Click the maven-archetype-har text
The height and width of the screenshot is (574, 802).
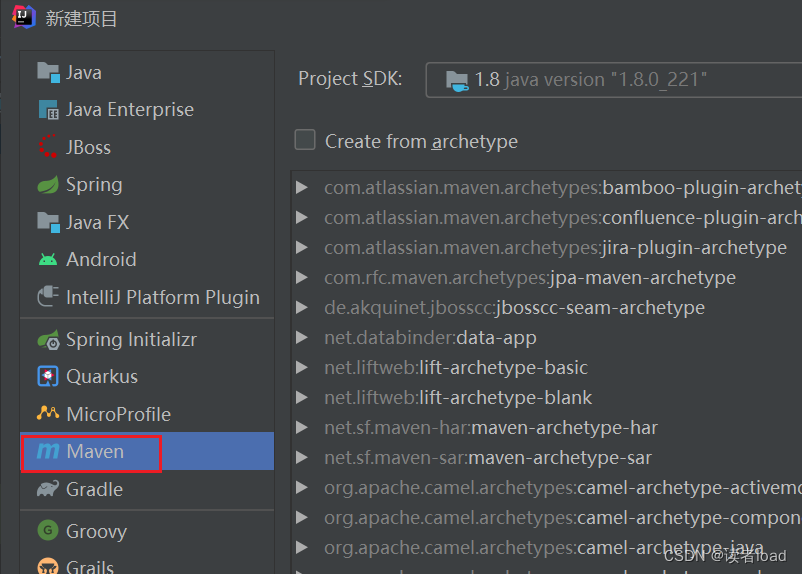(565, 428)
